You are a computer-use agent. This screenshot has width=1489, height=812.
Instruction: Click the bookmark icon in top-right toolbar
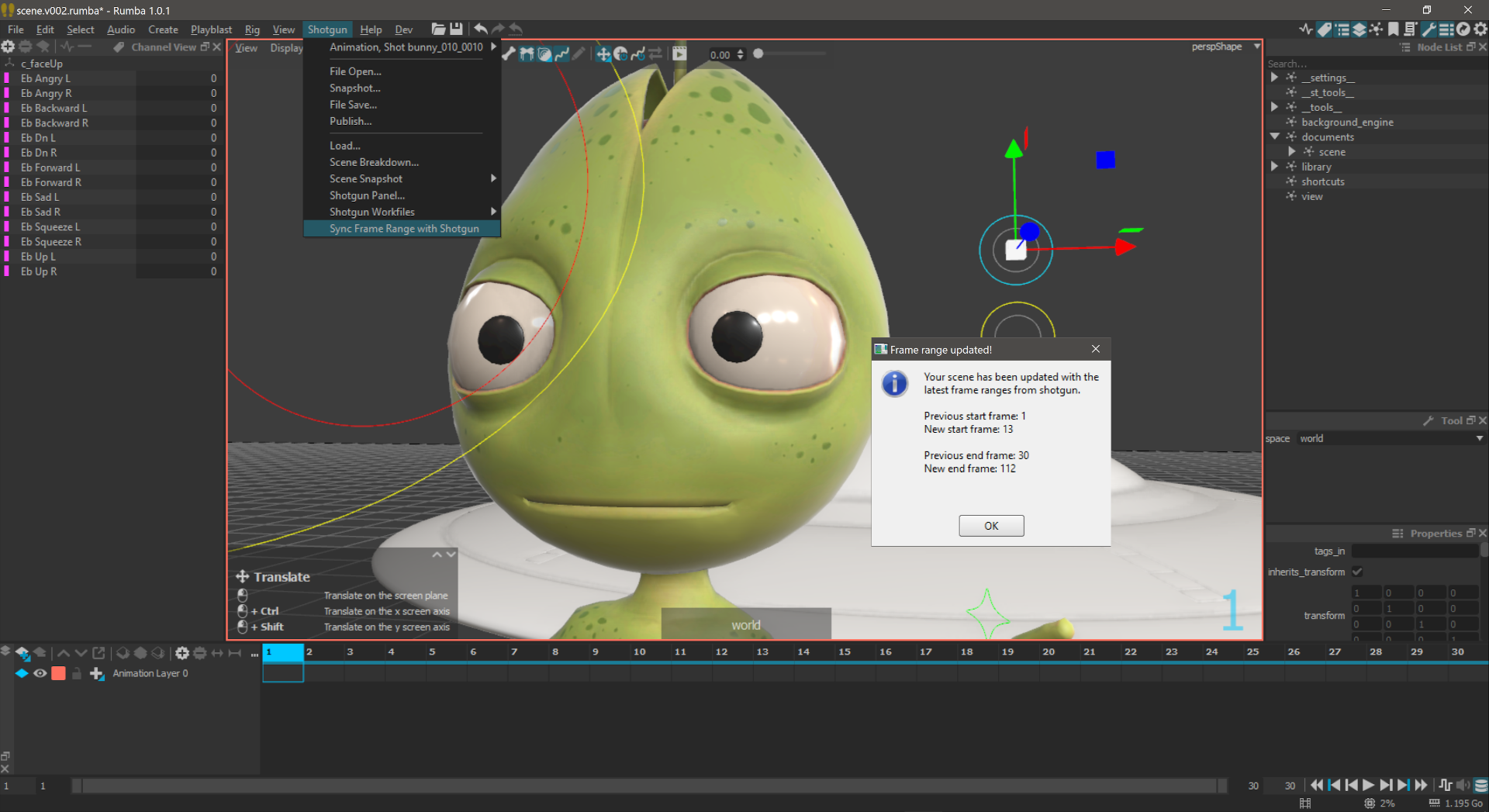(x=1394, y=29)
